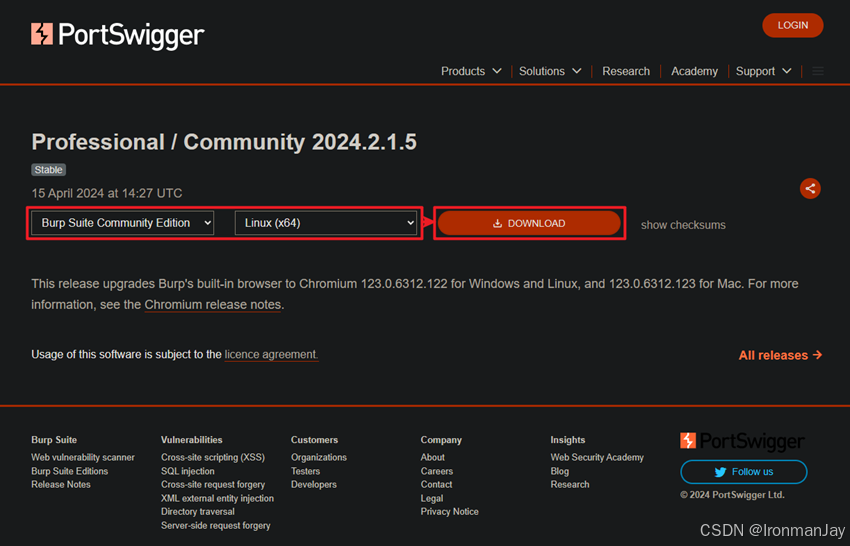Open Research link in Insights footer
This screenshot has width=850, height=546.
pyautogui.click(x=570, y=484)
